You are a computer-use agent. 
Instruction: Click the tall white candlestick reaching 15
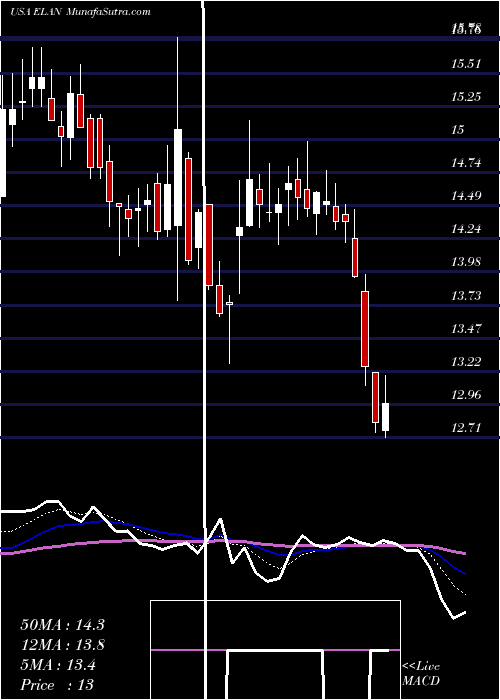(x=178, y=178)
